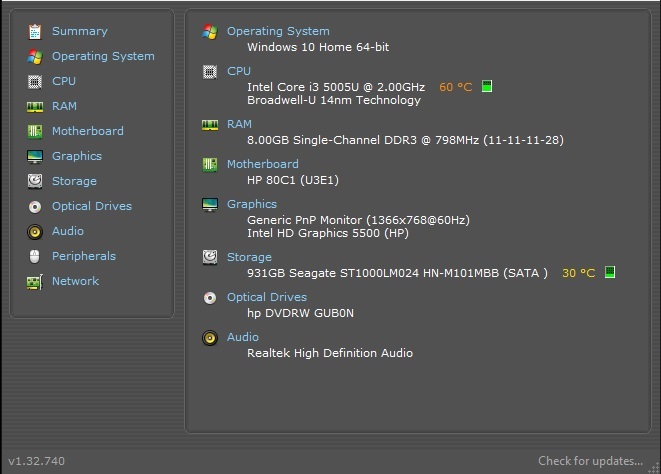Image resolution: width=661 pixels, height=474 pixels.
Task: Click Realtek High Definition Audio text
Action: click(x=330, y=353)
